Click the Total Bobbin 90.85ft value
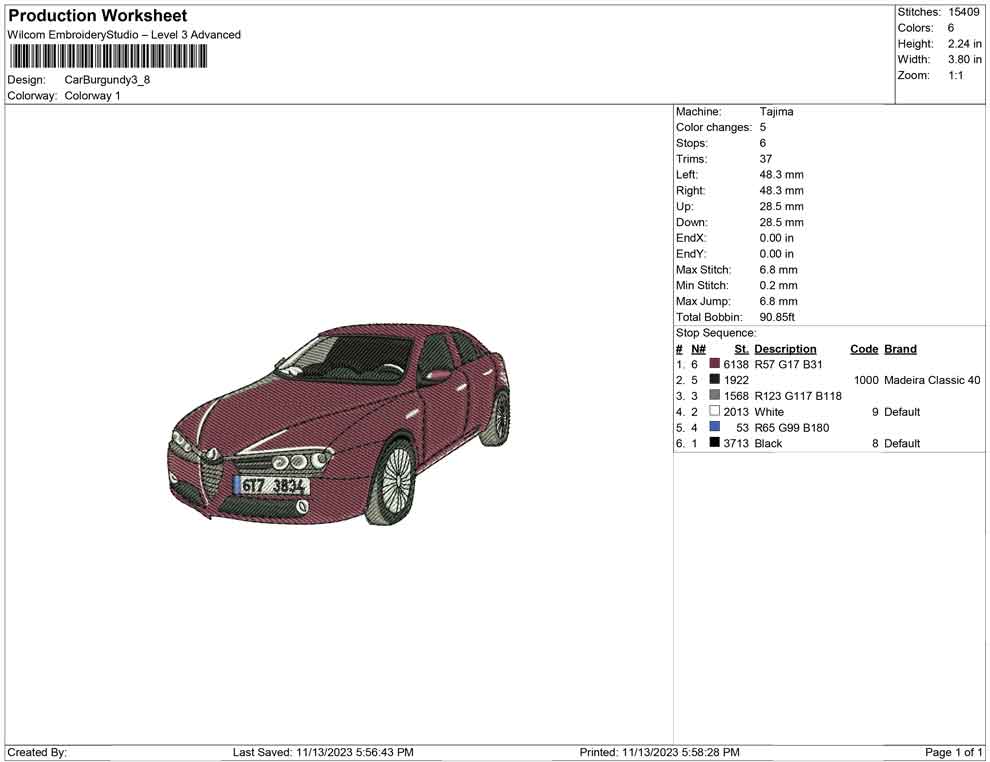The image size is (990, 762). coord(776,317)
